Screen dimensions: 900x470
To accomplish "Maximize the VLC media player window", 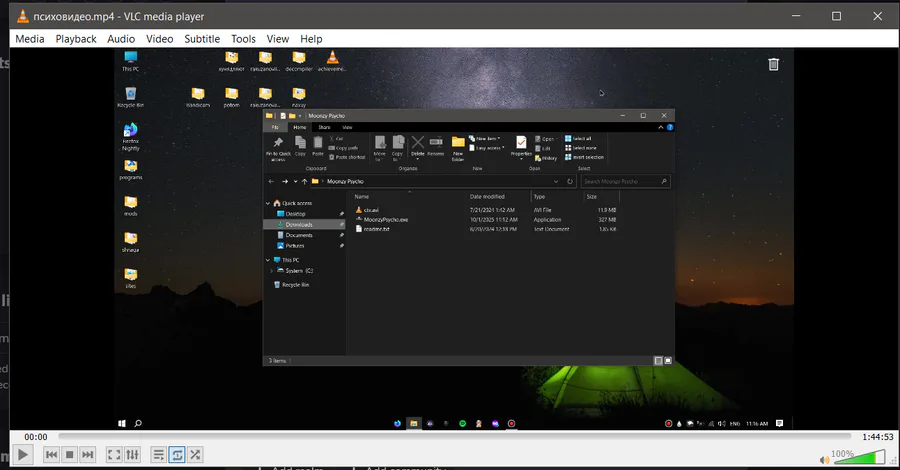I will [x=836, y=16].
